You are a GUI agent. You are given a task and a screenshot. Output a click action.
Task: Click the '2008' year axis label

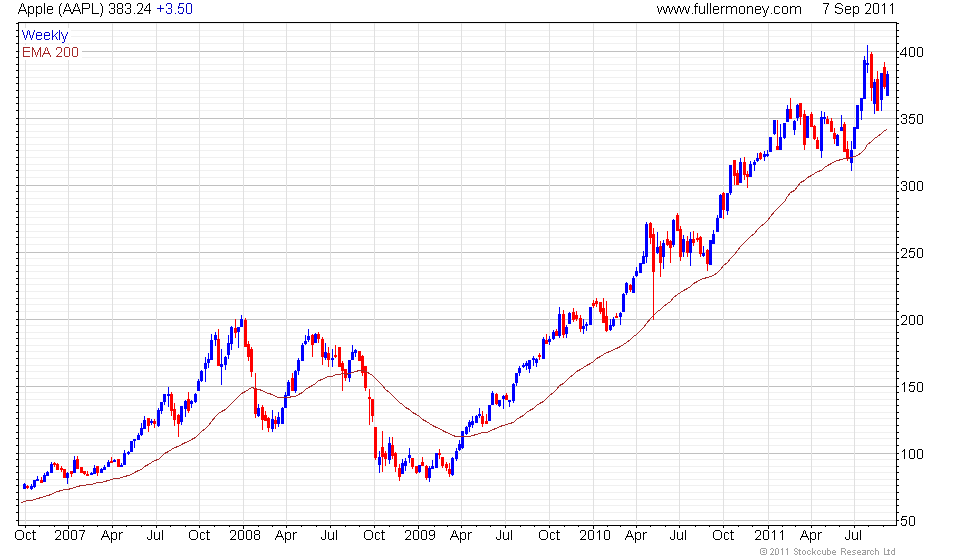(x=244, y=536)
